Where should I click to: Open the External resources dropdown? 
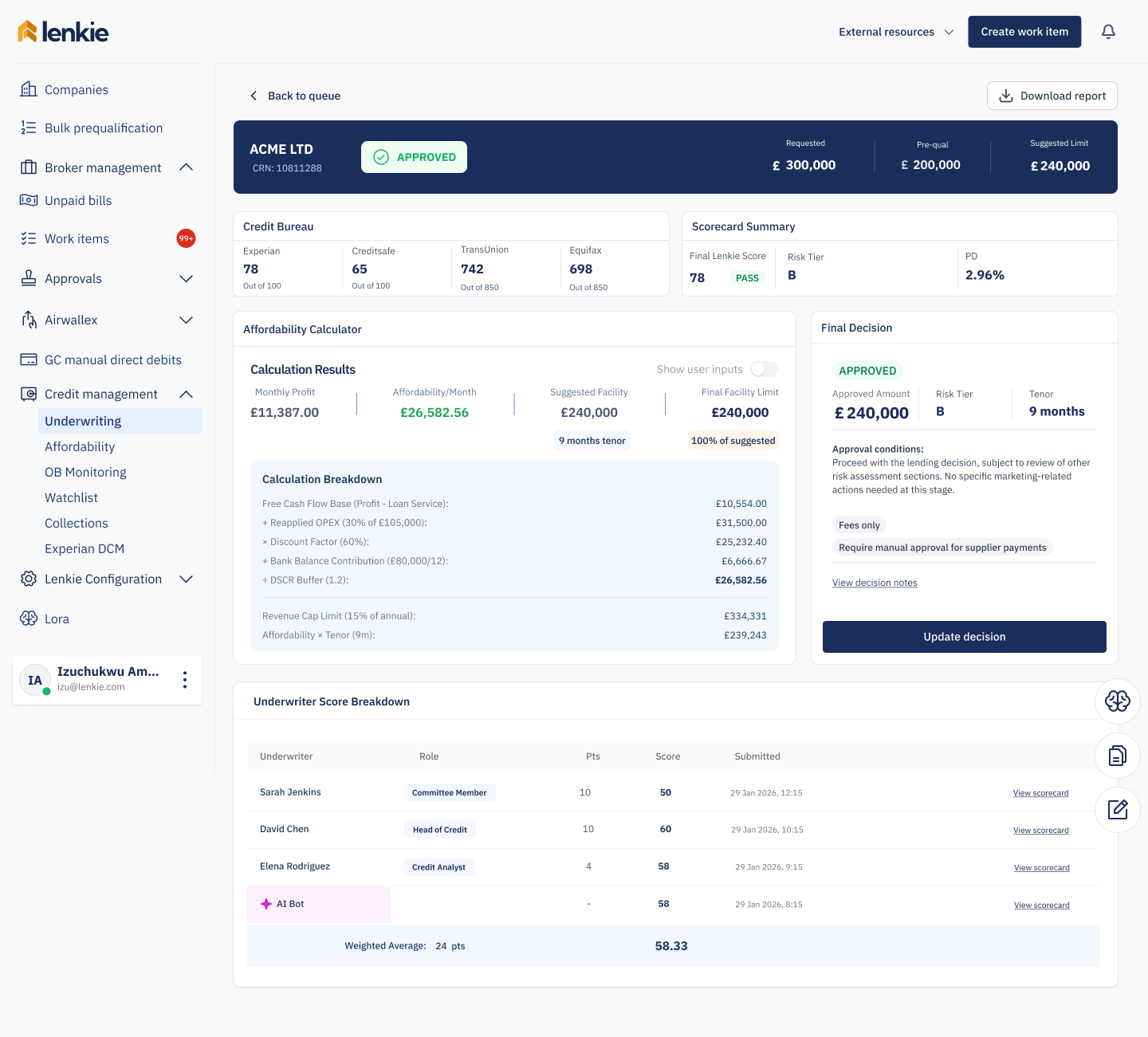click(x=896, y=32)
